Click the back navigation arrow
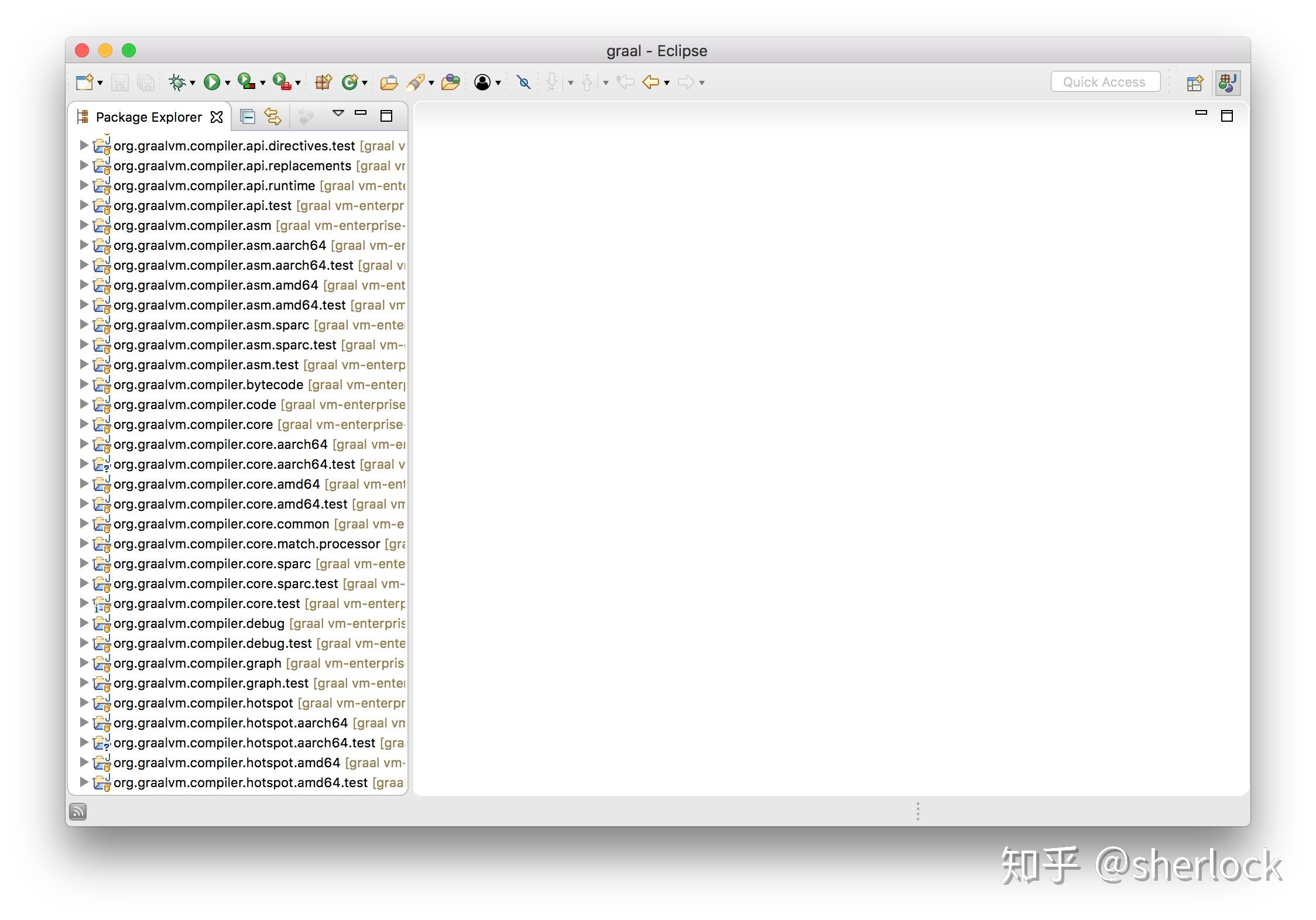1316x920 pixels. [650, 82]
